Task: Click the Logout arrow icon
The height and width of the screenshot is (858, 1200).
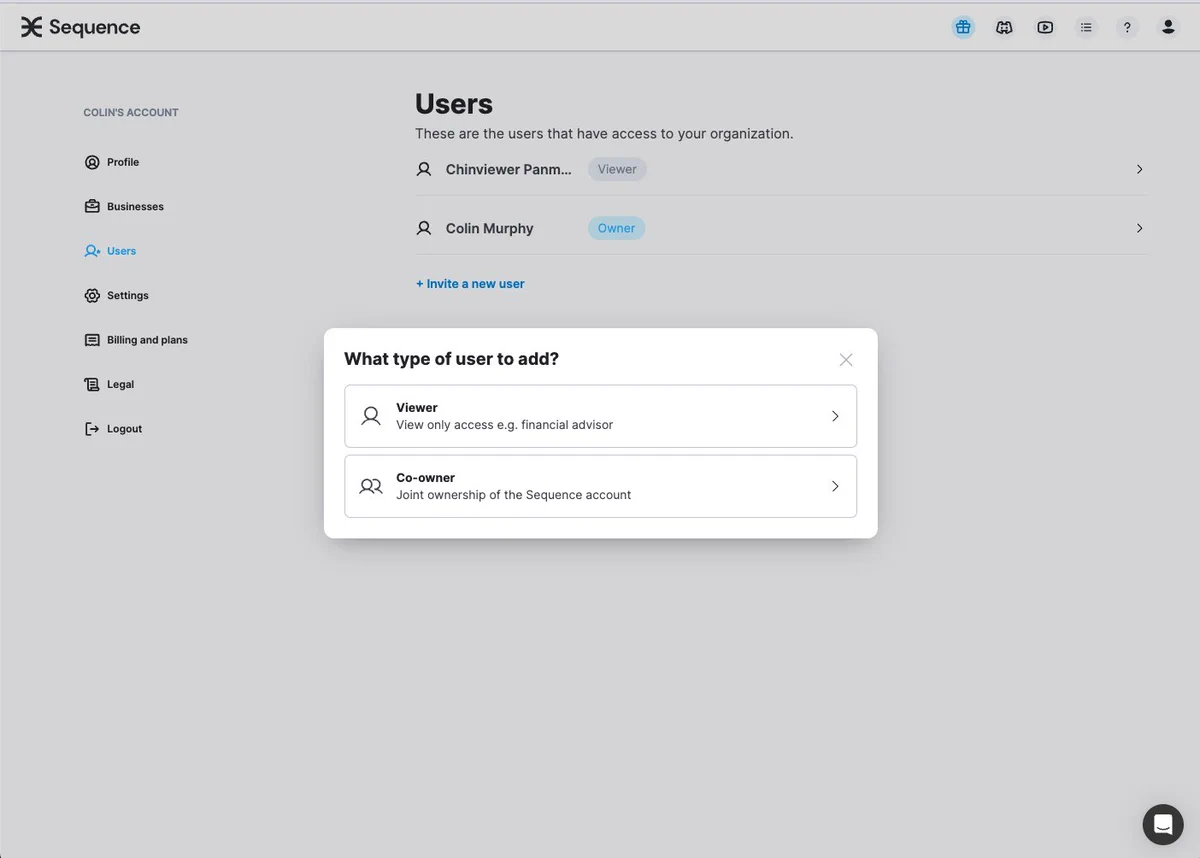Action: tap(92, 429)
